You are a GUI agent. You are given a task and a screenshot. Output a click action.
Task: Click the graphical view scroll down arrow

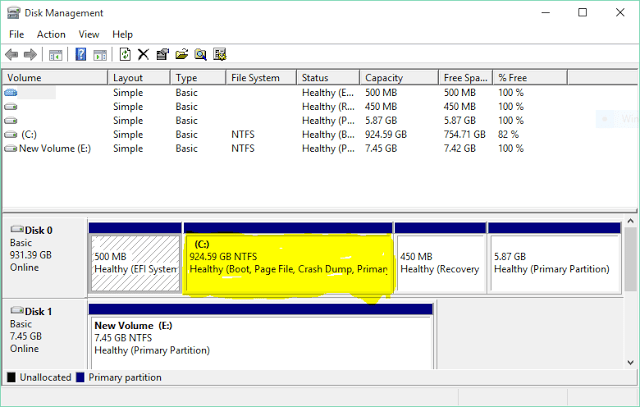pos(631,363)
